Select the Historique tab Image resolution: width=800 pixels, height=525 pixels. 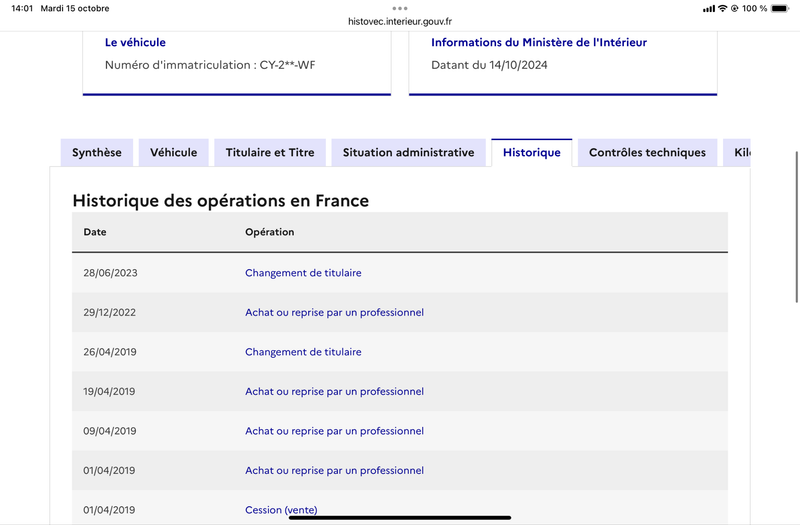coord(532,153)
